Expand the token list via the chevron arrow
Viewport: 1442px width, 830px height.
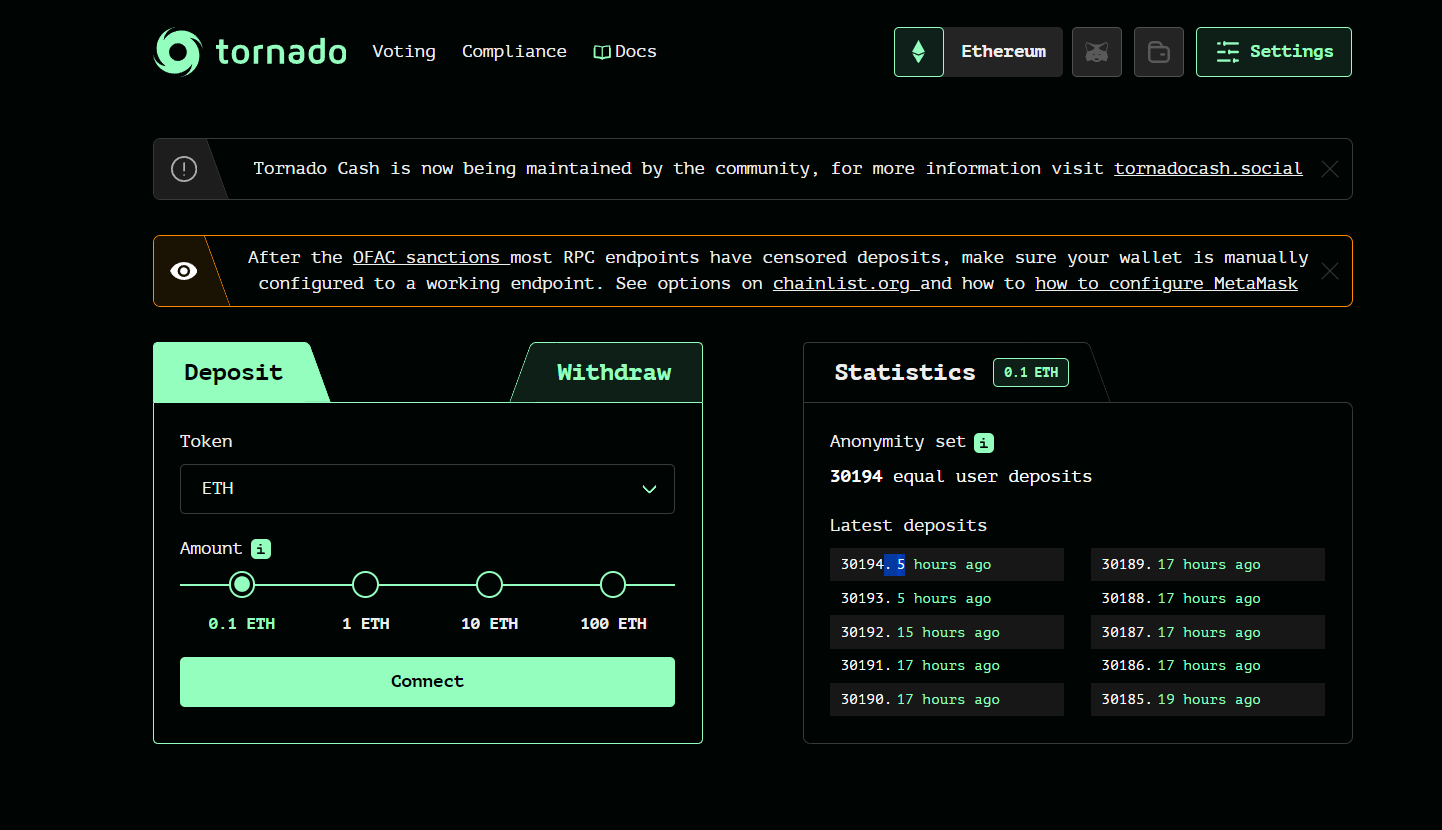[x=651, y=489]
